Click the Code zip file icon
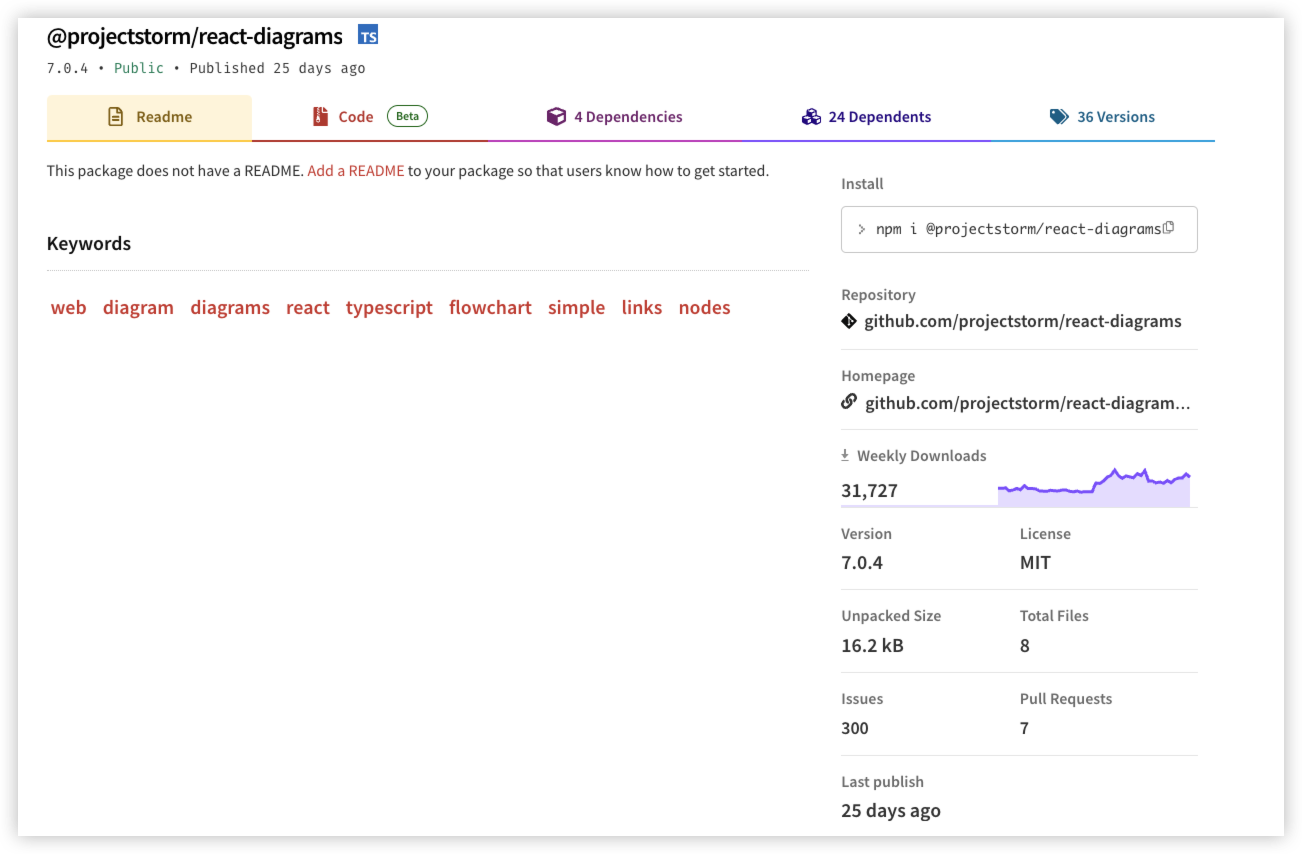The image size is (1302, 854). point(320,117)
